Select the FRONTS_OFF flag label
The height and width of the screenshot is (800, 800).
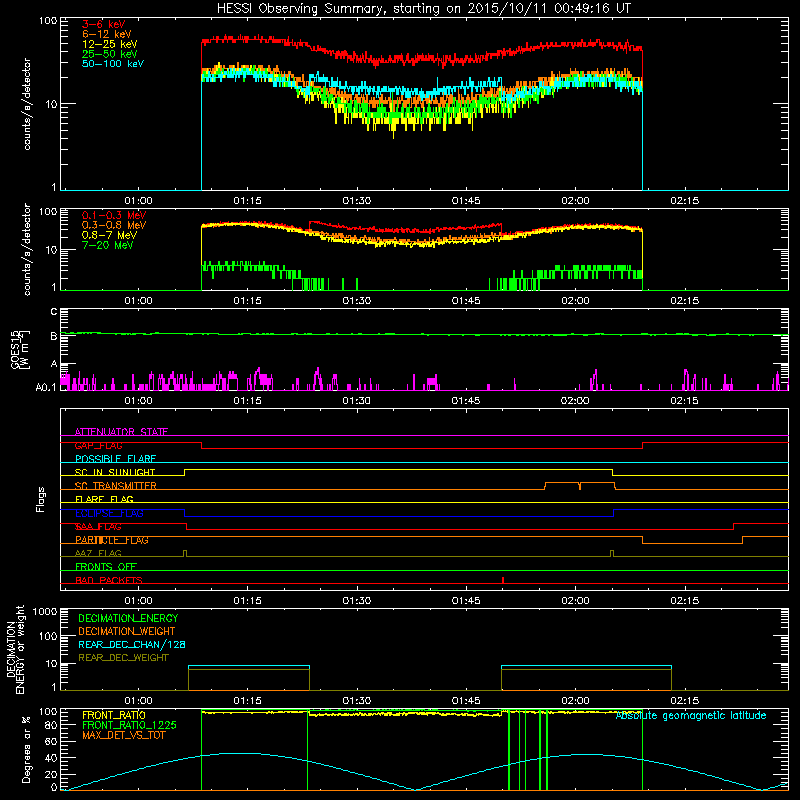106,567
